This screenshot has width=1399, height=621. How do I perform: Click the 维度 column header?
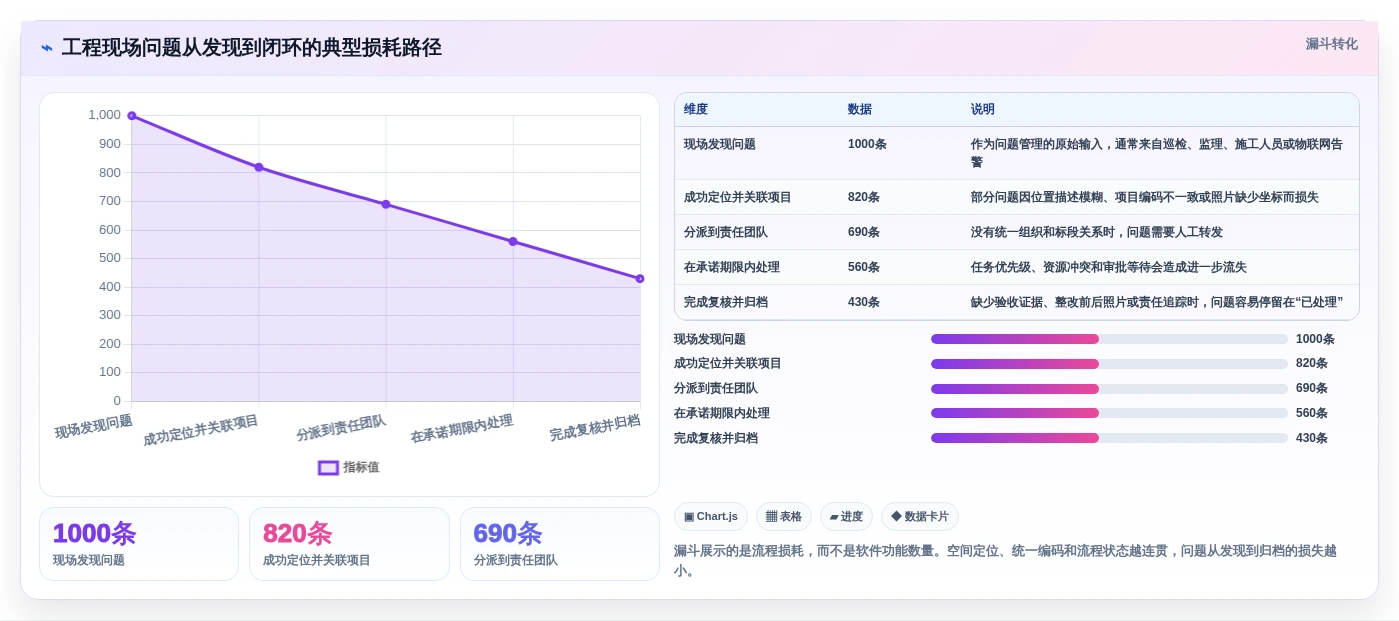tap(696, 109)
